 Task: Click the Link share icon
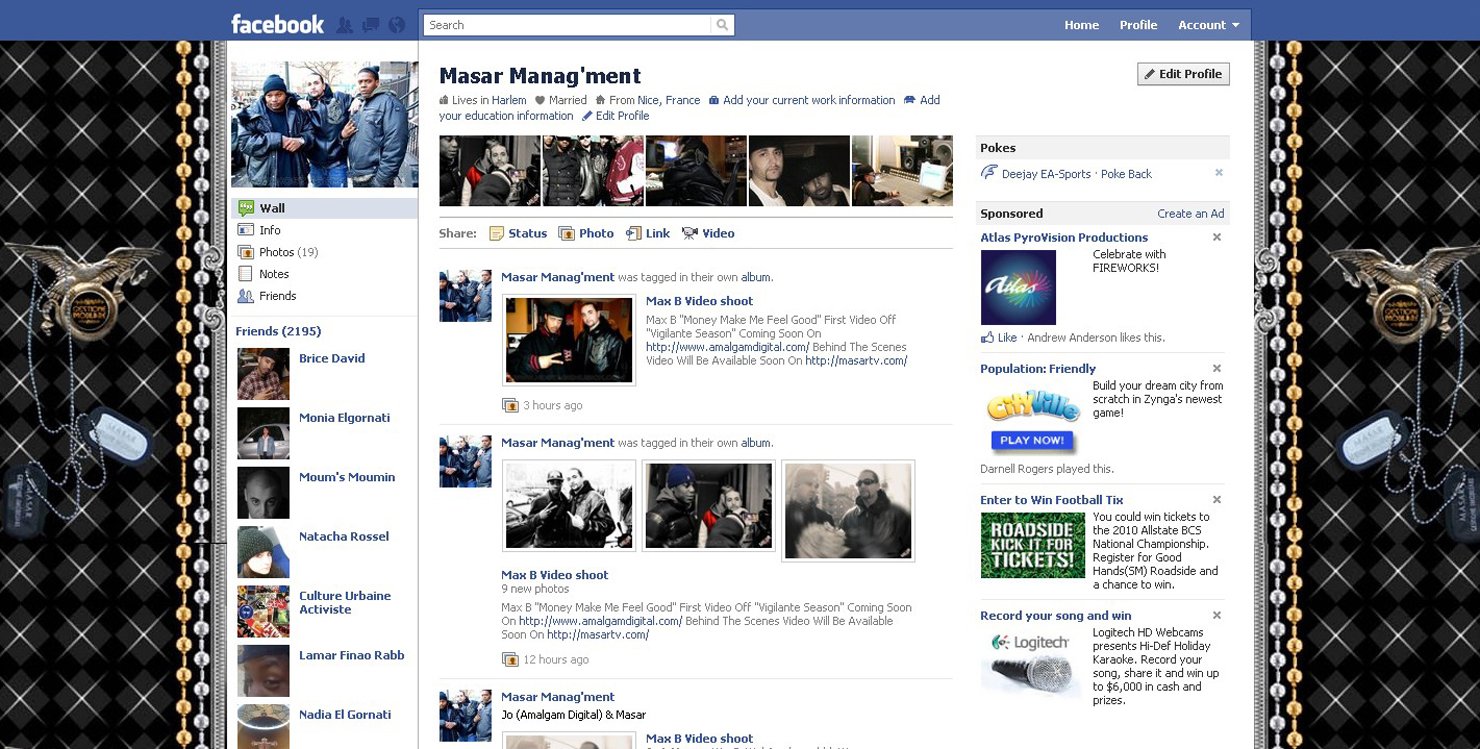click(633, 233)
